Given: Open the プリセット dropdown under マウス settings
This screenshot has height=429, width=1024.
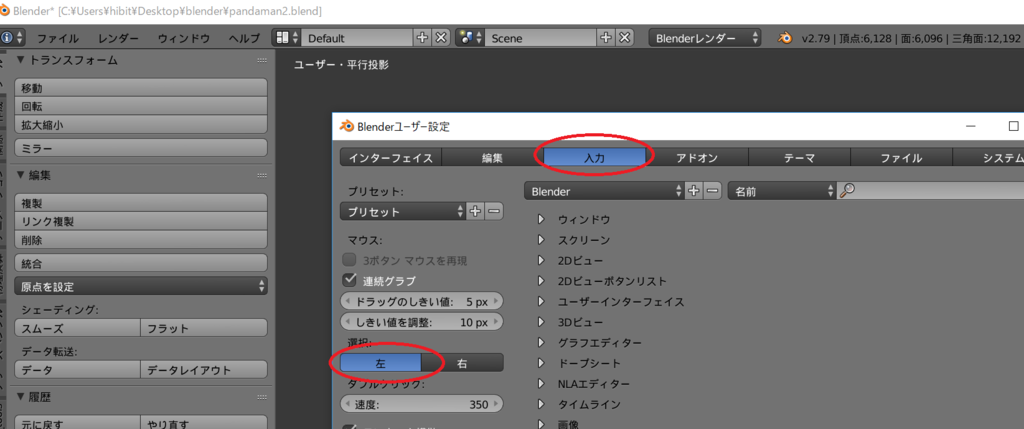Looking at the screenshot, I should (403, 212).
